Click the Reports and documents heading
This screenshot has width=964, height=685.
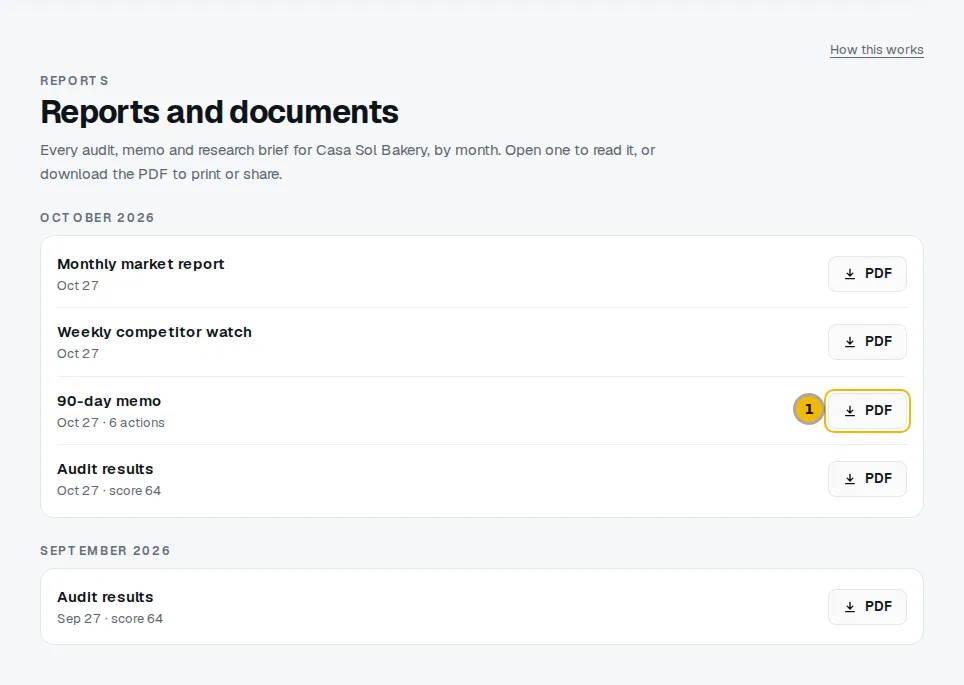[x=219, y=112]
